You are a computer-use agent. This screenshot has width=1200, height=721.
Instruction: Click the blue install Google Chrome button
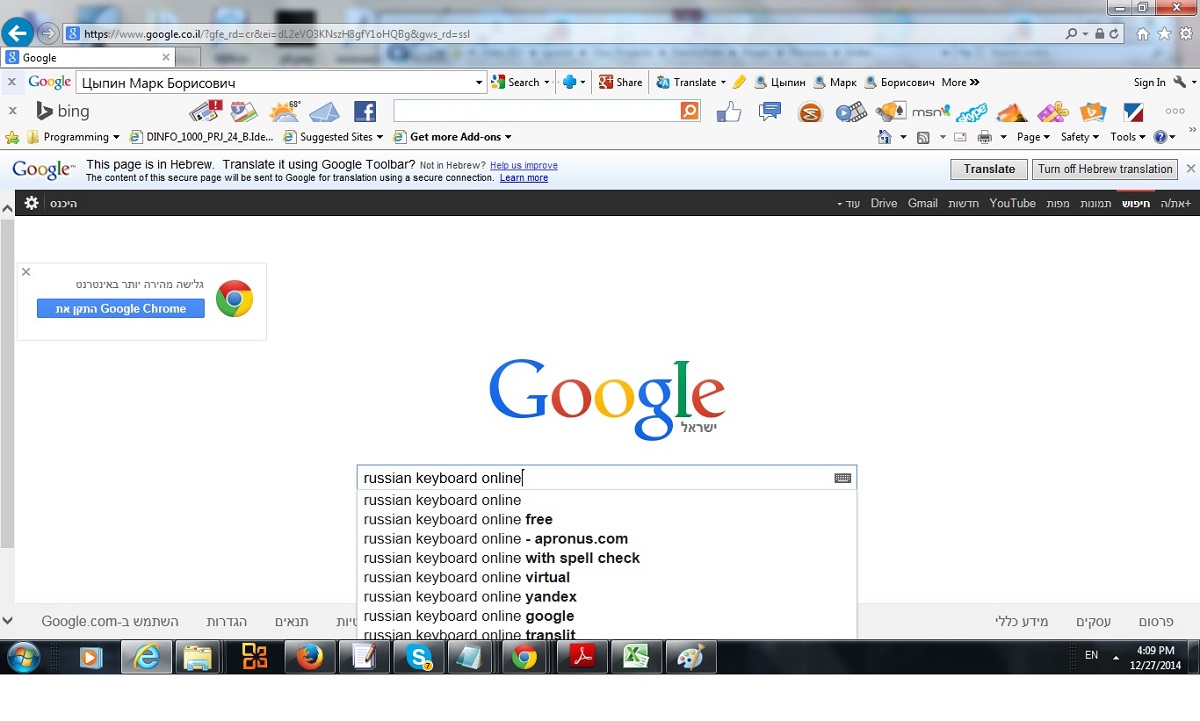point(121,309)
